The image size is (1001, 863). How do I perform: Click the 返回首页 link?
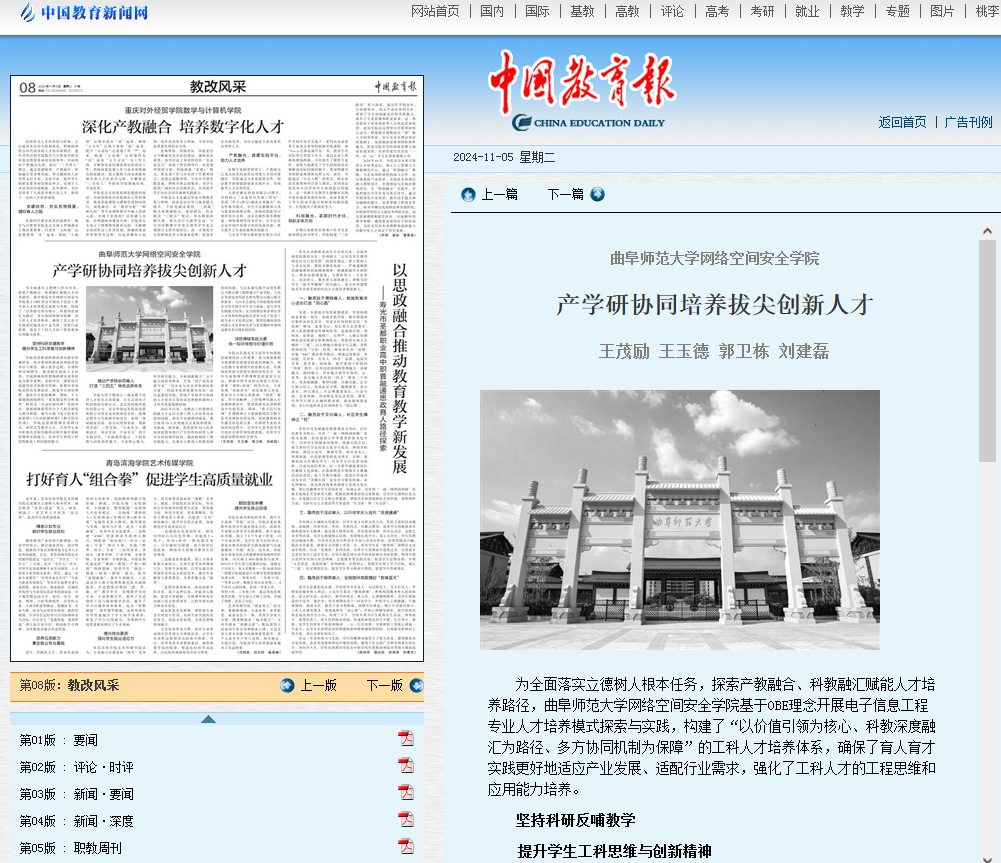coord(902,122)
